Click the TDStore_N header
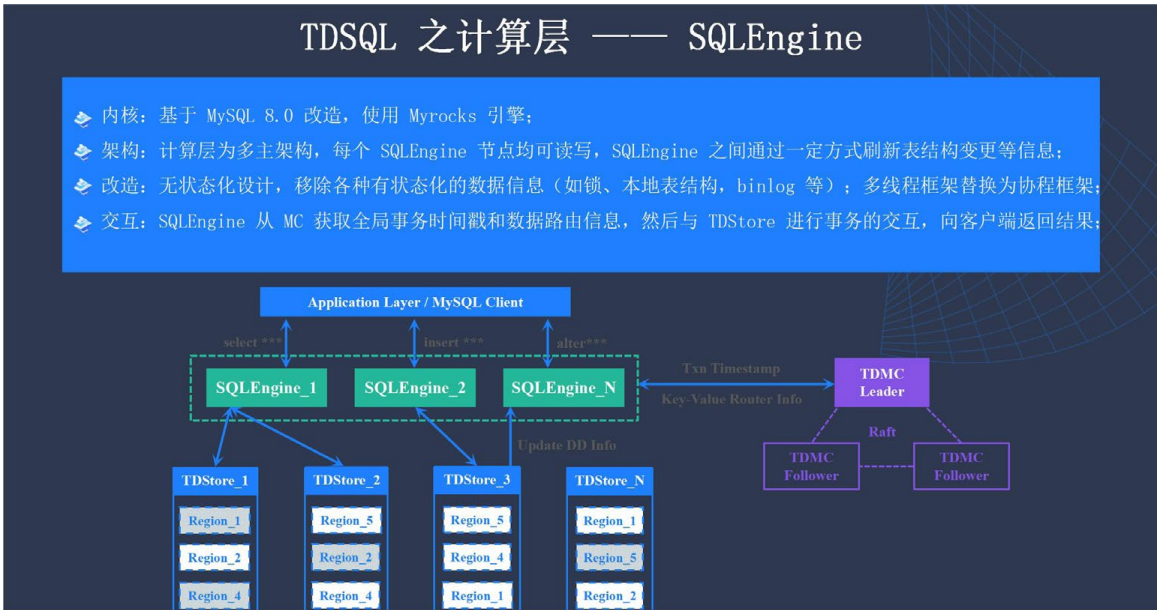This screenshot has height=610, width=1157. pos(609,481)
